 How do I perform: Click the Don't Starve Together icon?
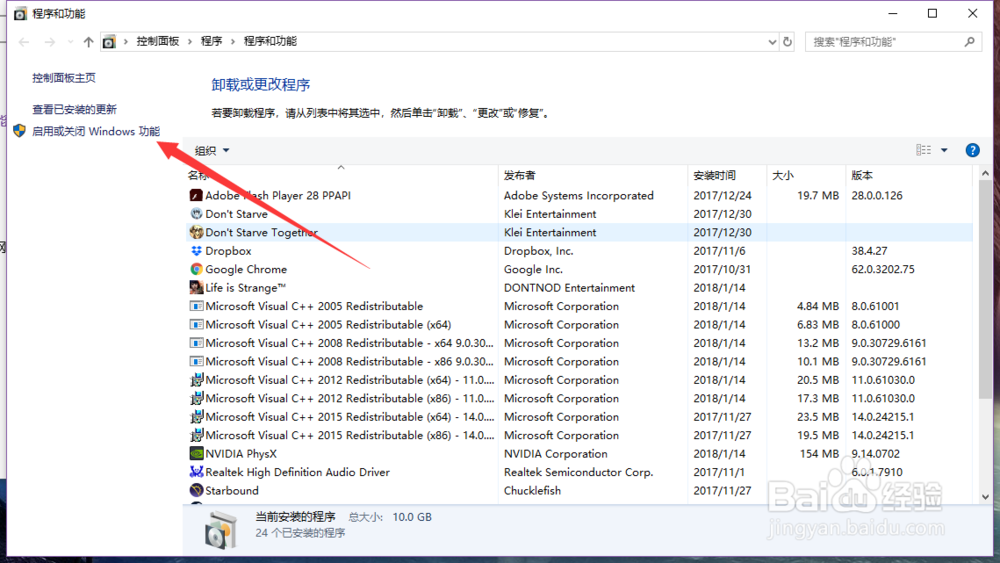point(196,232)
